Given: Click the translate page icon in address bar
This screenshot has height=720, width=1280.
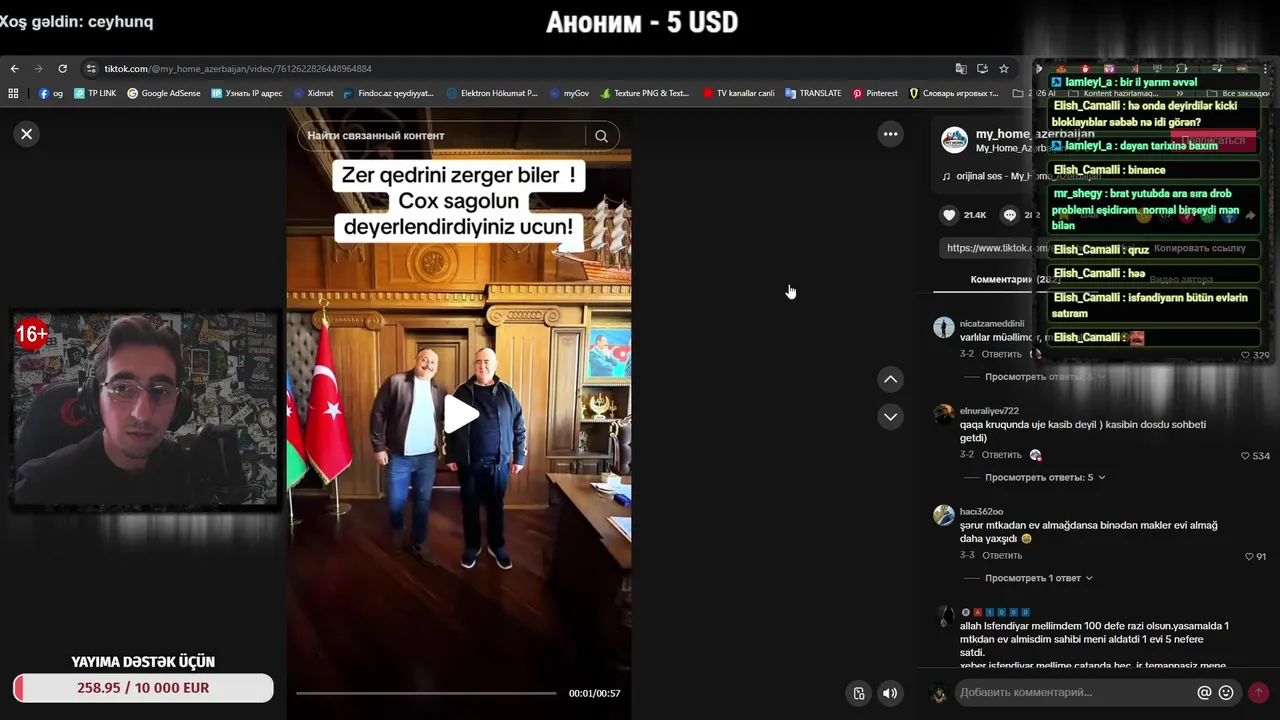Looking at the screenshot, I should 961,69.
